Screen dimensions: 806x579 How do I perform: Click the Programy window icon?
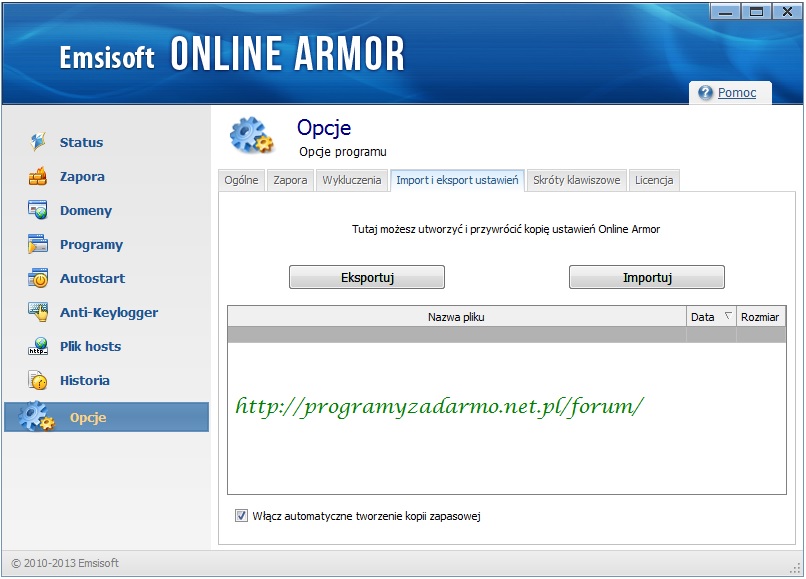38,245
